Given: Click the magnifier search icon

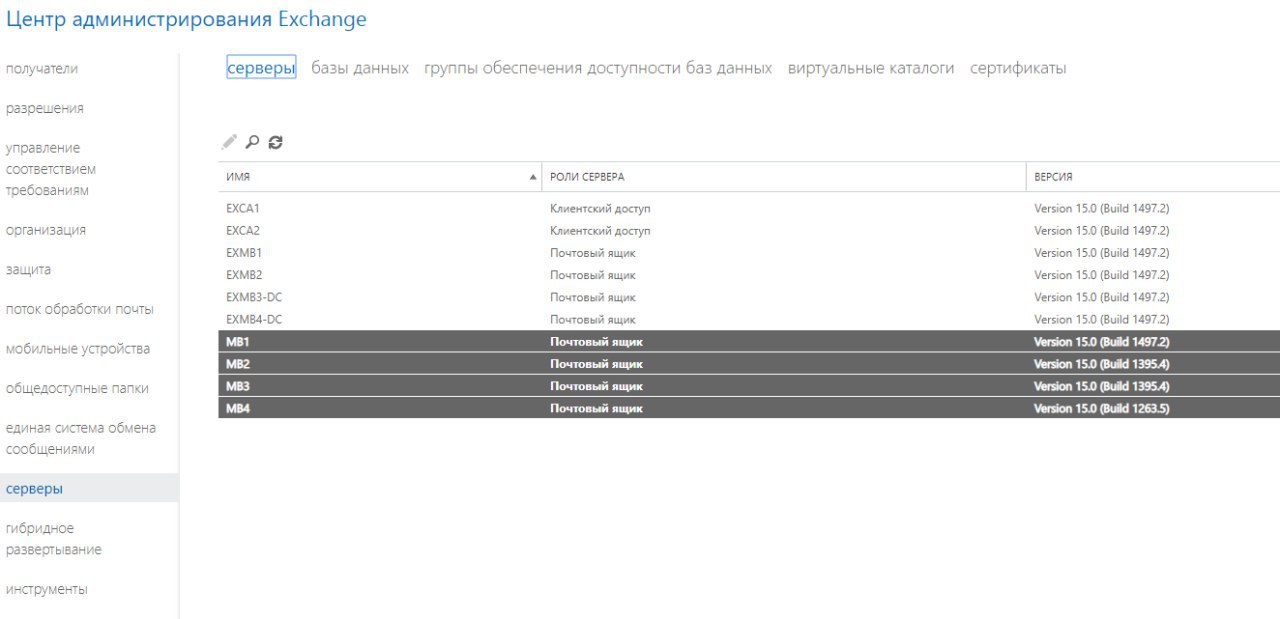Looking at the screenshot, I should click(x=253, y=142).
